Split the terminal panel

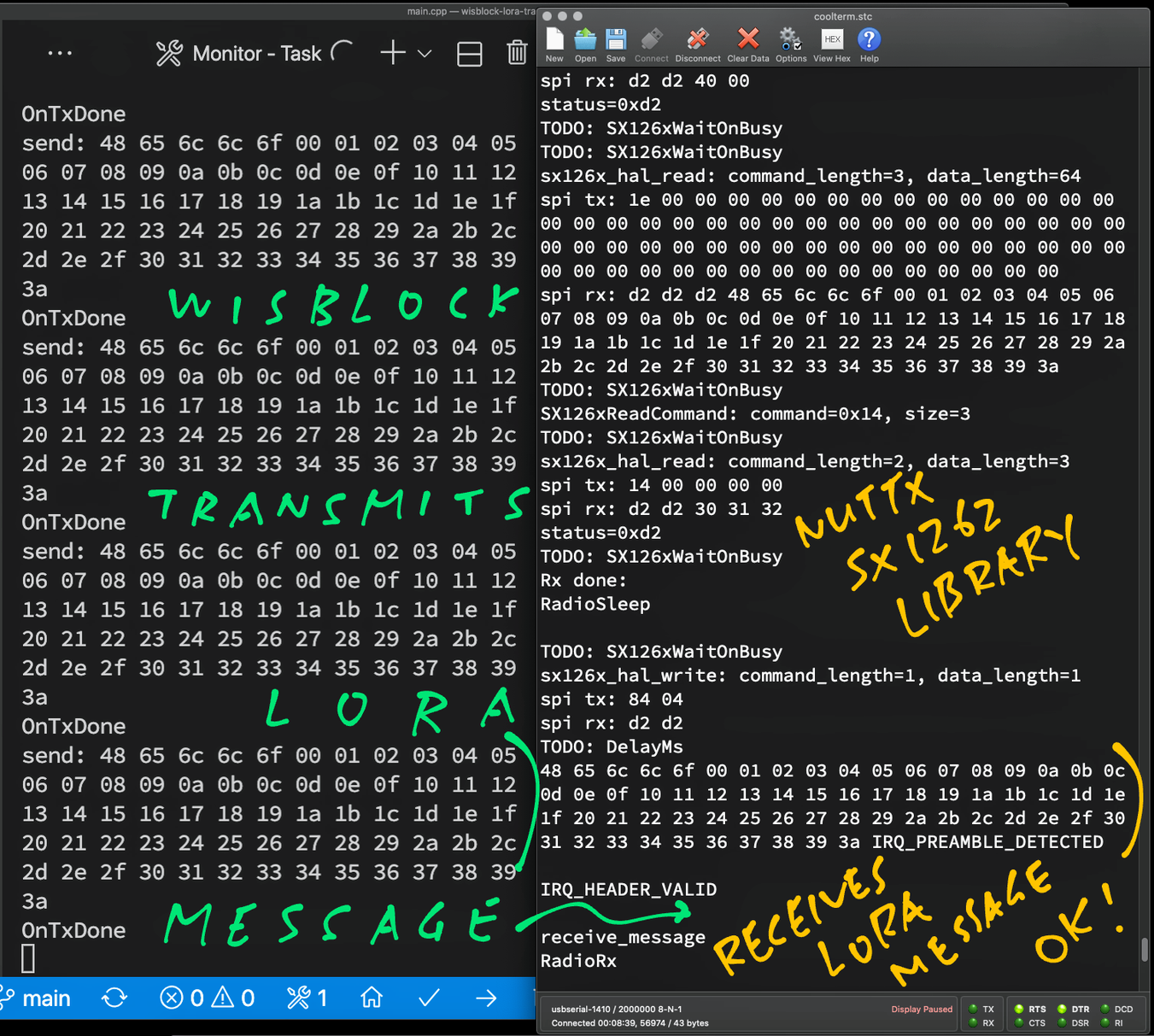(x=470, y=54)
